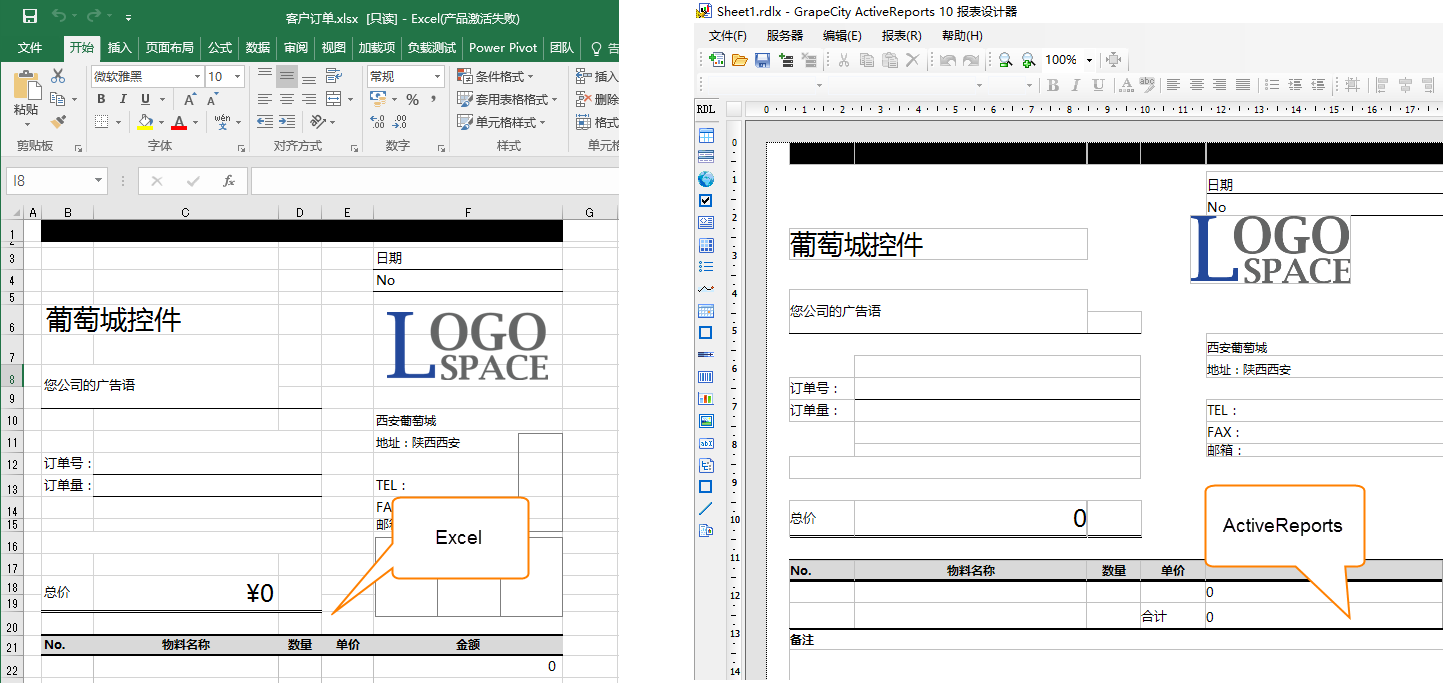Screen dimensions: 1443x683
Task: Zoom out magnifier in ActiveReports toolbar
Action: point(1005,60)
